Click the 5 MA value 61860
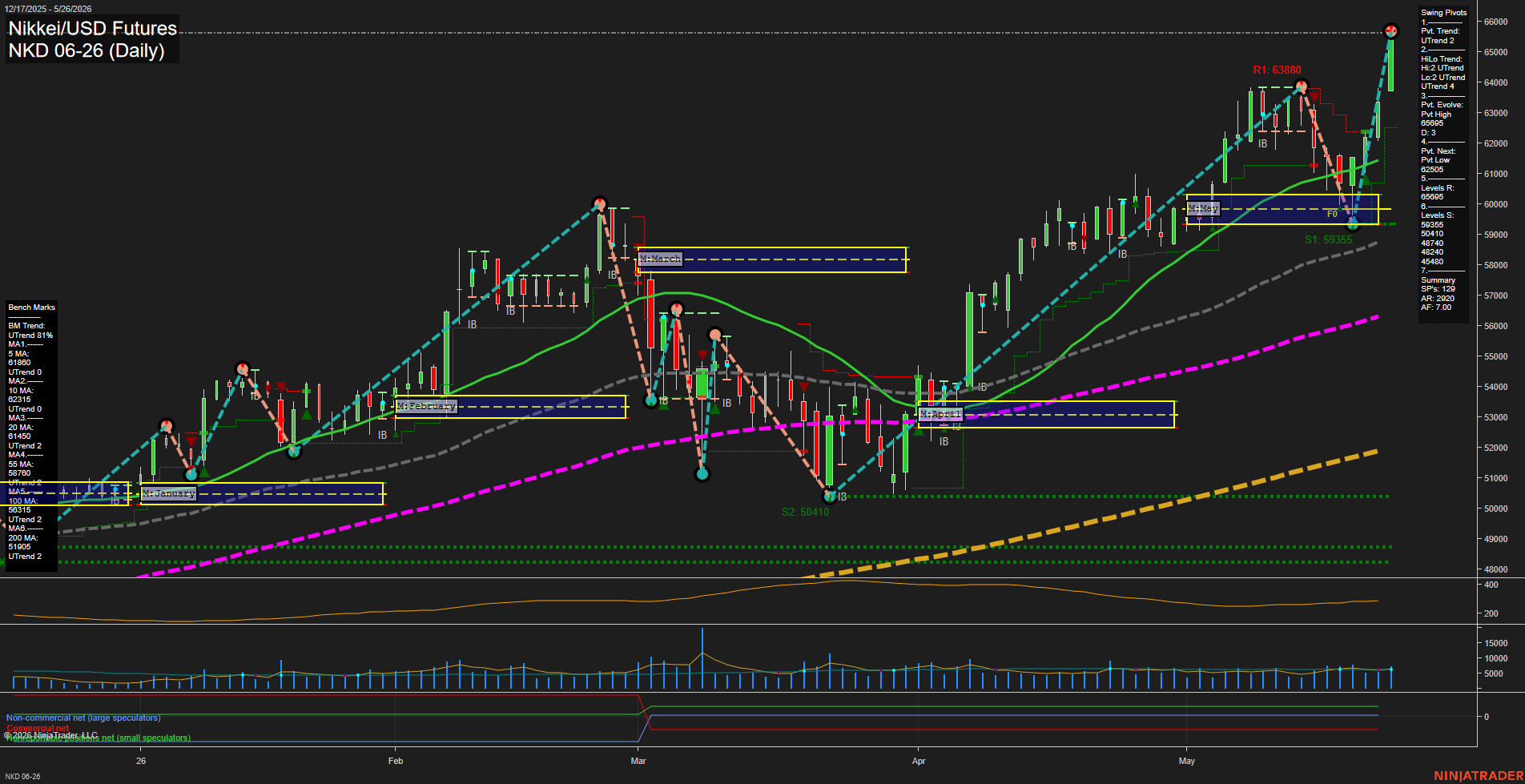 pyautogui.click(x=19, y=363)
